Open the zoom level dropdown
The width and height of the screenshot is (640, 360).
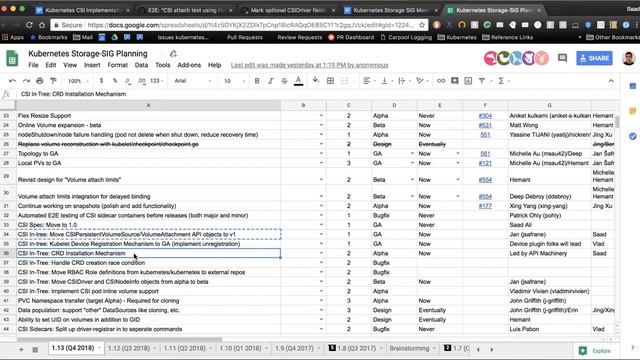coord(78,81)
